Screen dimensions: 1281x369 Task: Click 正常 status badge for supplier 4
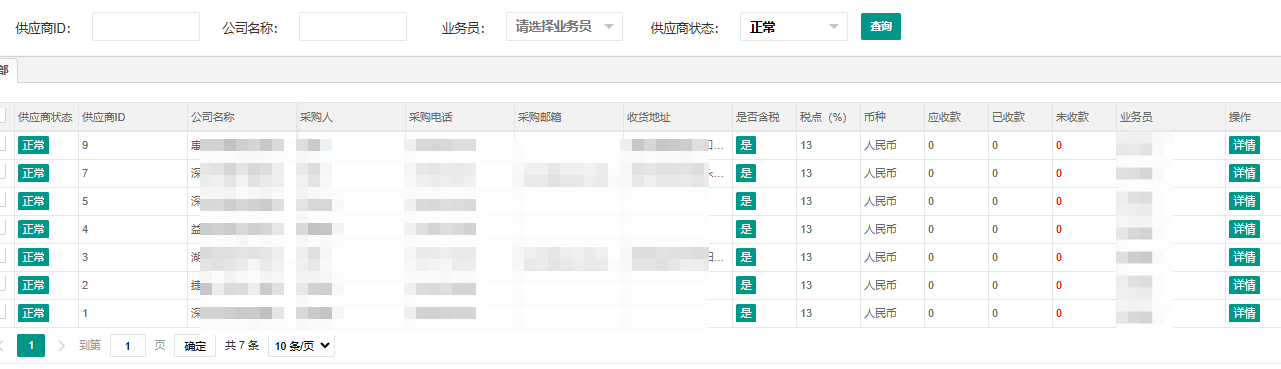[x=34, y=229]
